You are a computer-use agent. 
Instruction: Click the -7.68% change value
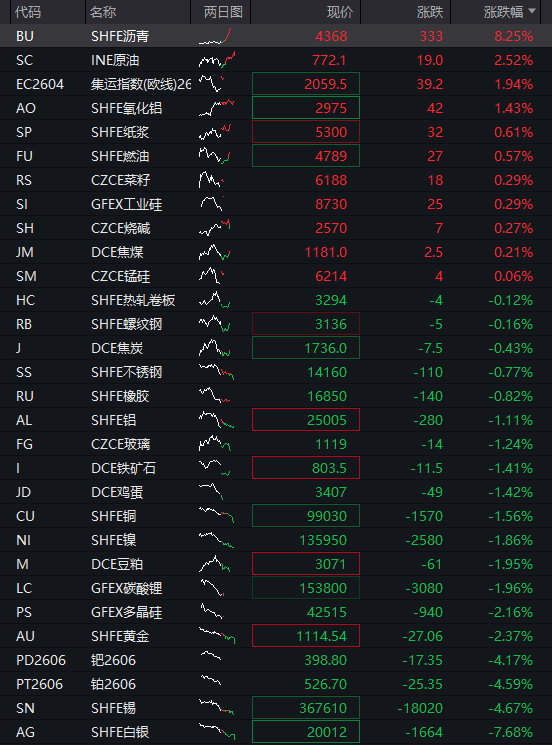click(x=511, y=732)
